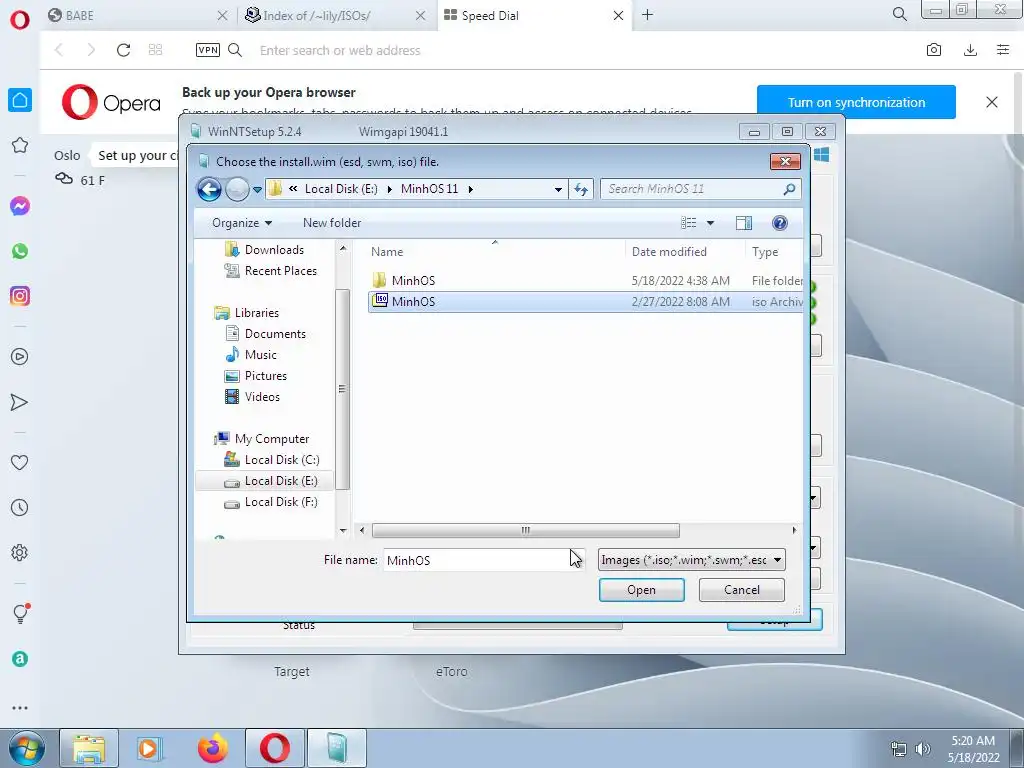Viewport: 1024px width, 768px height.
Task: Open the Organize menu
Action: click(242, 223)
